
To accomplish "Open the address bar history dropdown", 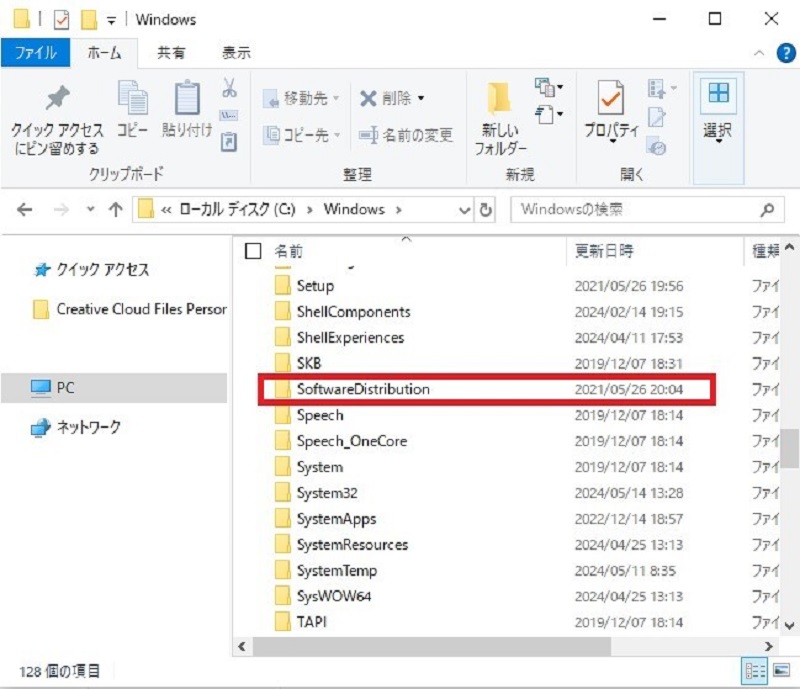I will [x=463, y=210].
